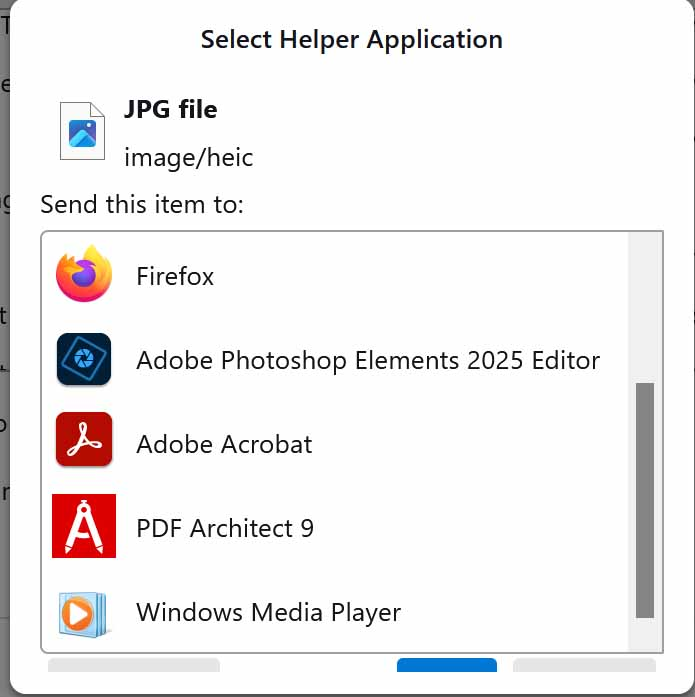Click the PDF Architect 9 icon
This screenshot has width=695, height=697.
pyautogui.click(x=84, y=527)
